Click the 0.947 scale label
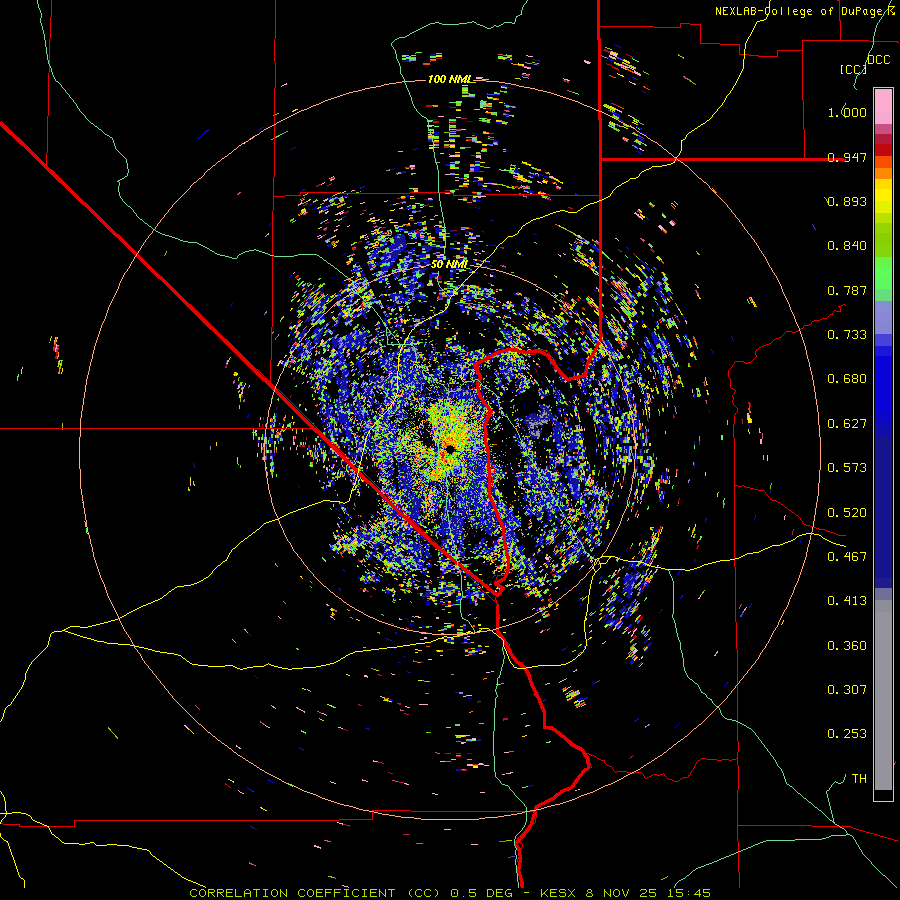The width and height of the screenshot is (900, 900). (x=847, y=157)
